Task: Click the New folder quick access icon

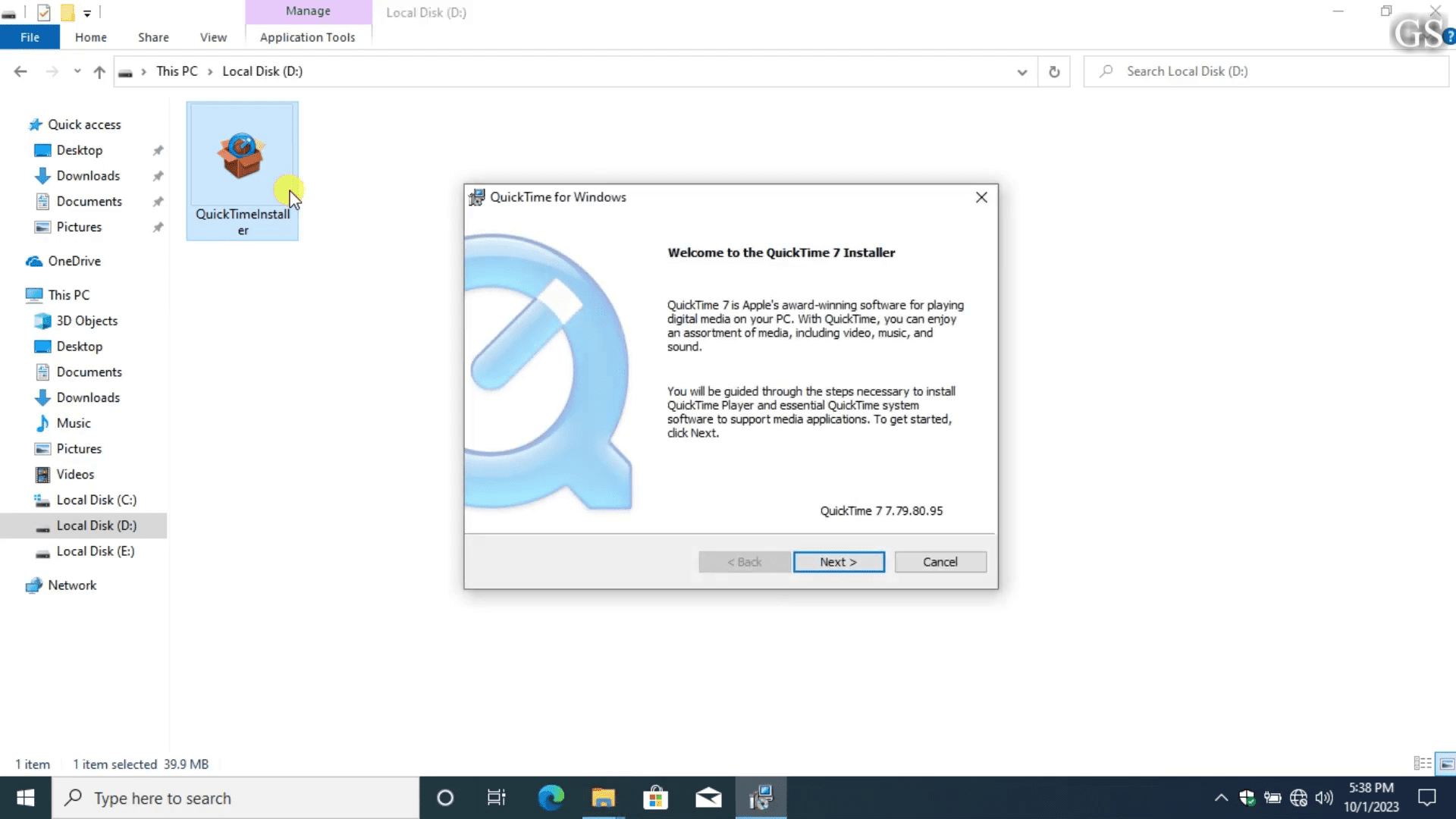Action: pyautogui.click(x=67, y=12)
